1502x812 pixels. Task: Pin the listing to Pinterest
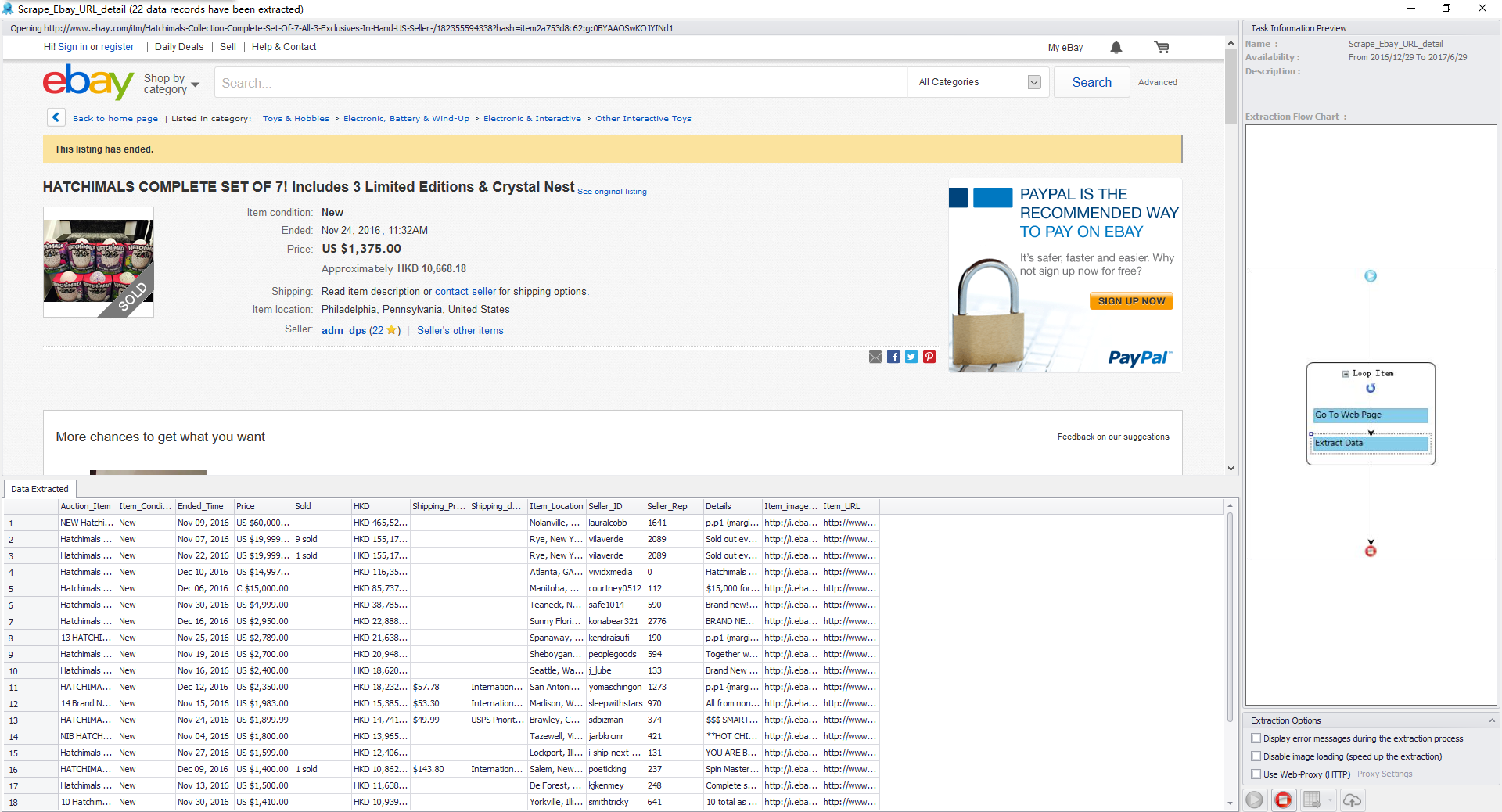pyautogui.click(x=929, y=357)
